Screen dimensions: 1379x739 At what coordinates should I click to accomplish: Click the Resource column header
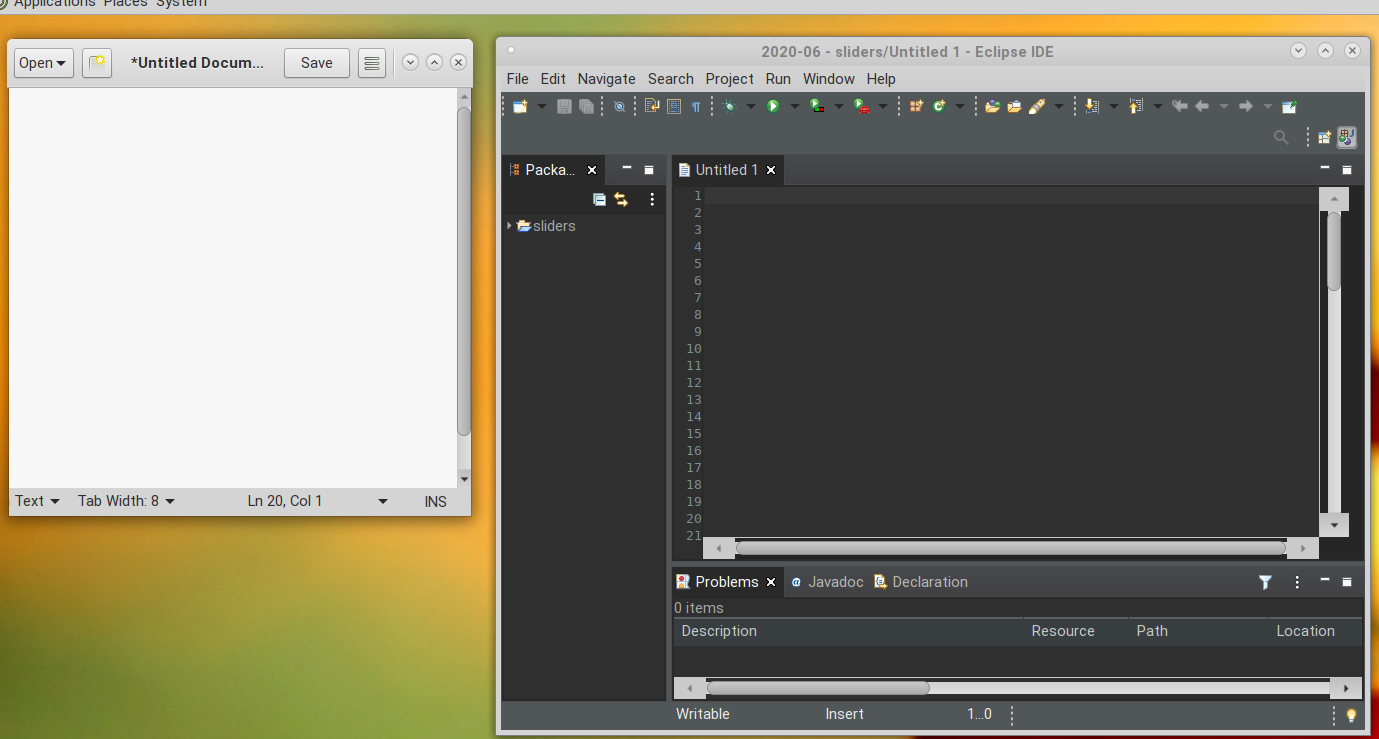1076,631
